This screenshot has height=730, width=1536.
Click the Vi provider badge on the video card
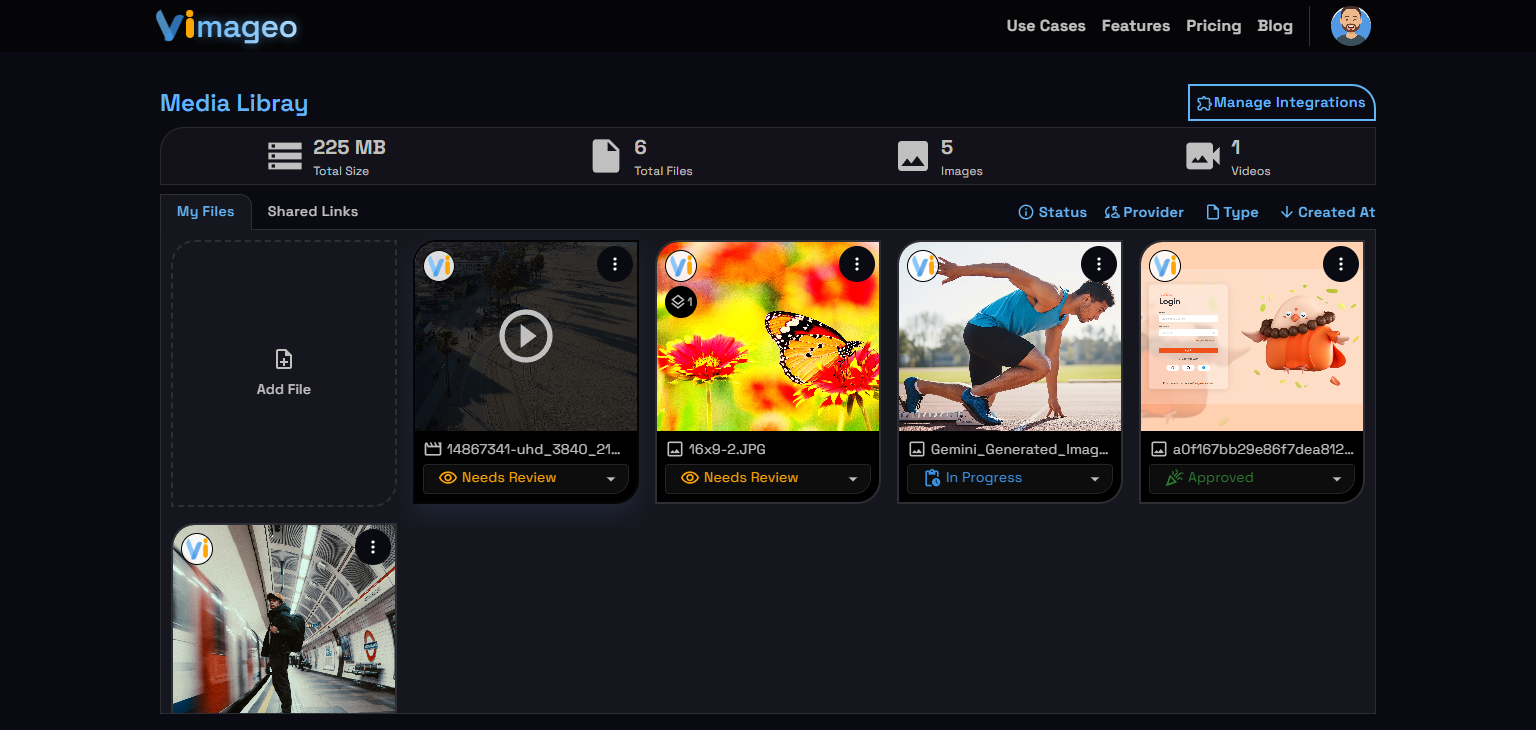(x=439, y=266)
